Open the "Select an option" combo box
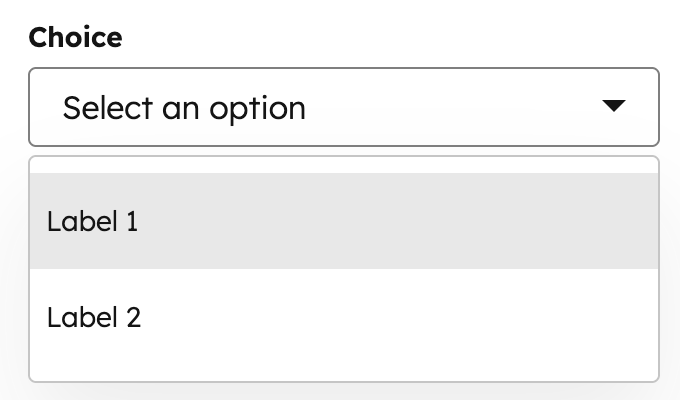The image size is (680, 400). tap(344, 107)
